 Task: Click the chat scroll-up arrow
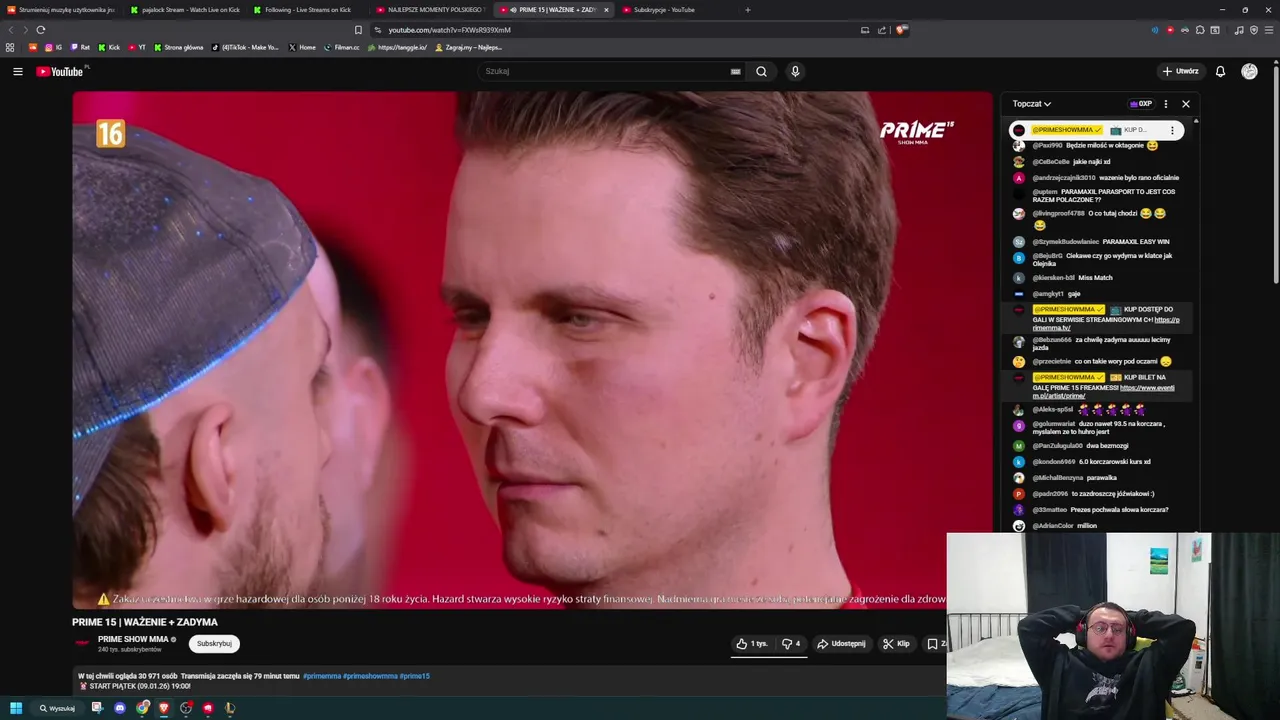coord(1196,121)
